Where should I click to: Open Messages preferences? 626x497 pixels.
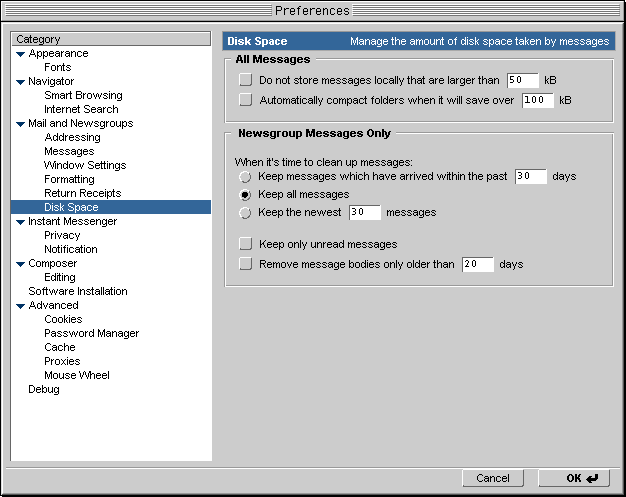point(69,151)
